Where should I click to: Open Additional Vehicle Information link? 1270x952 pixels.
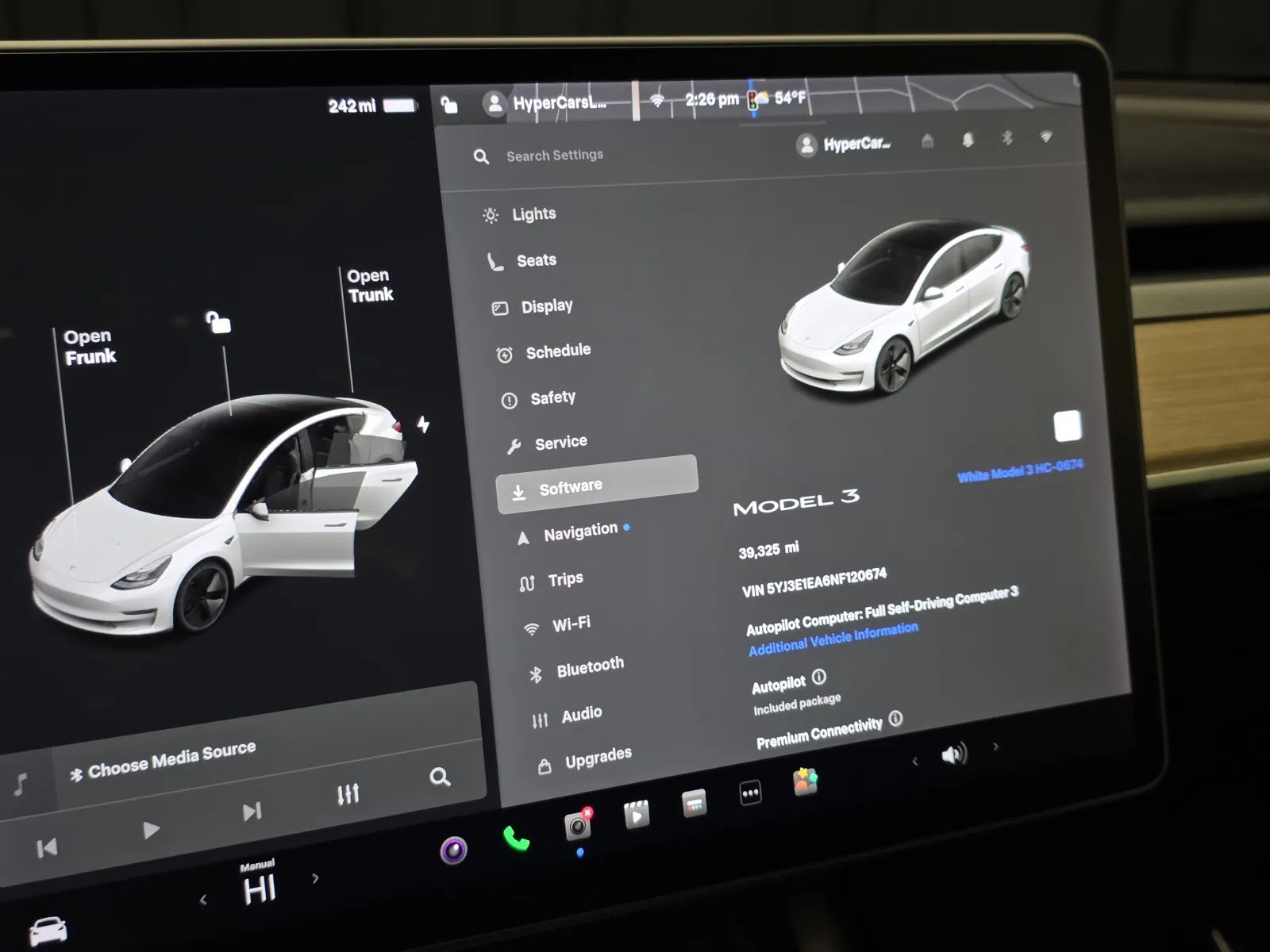point(833,639)
